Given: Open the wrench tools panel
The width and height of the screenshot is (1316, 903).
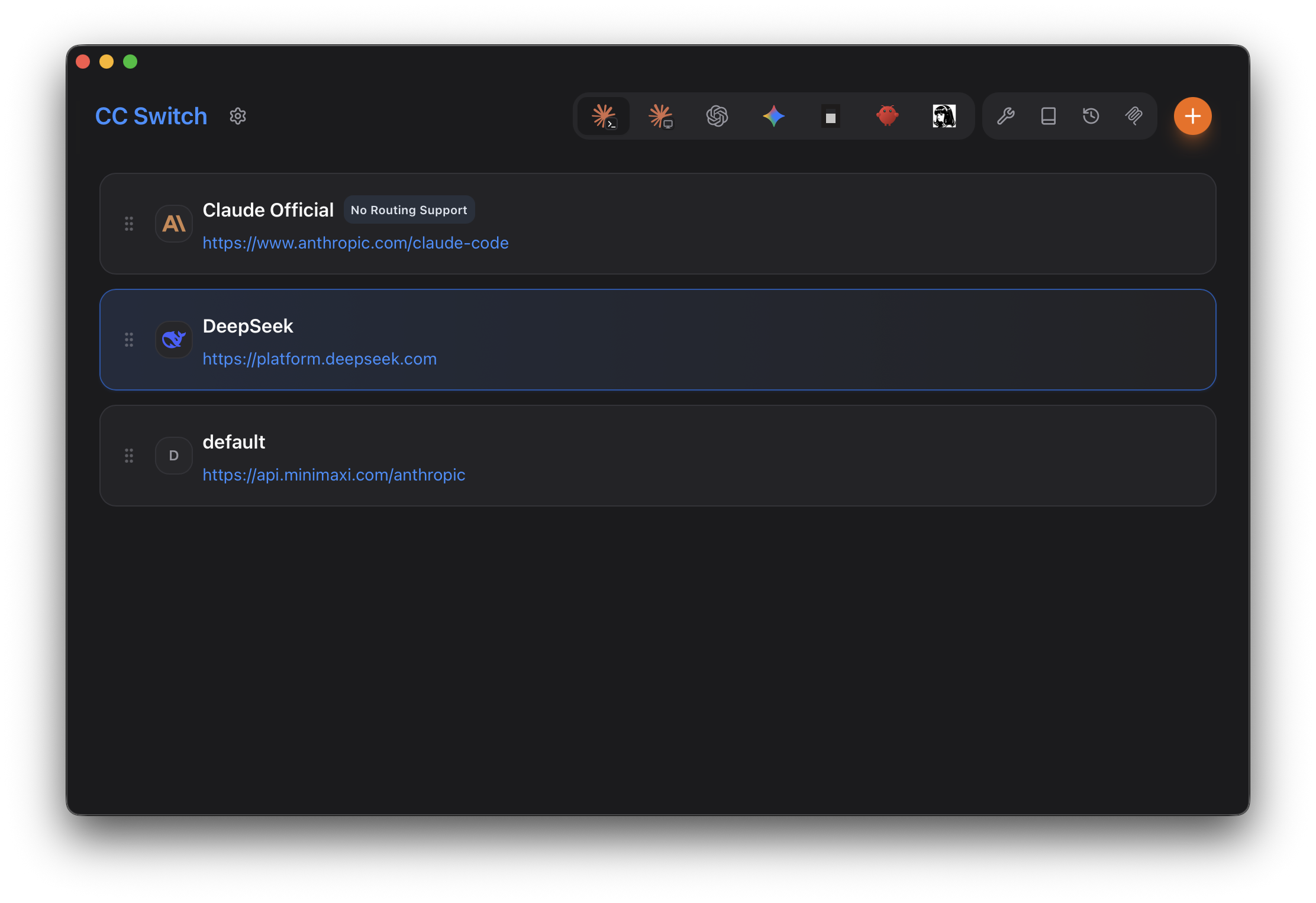Looking at the screenshot, I should [x=1006, y=116].
